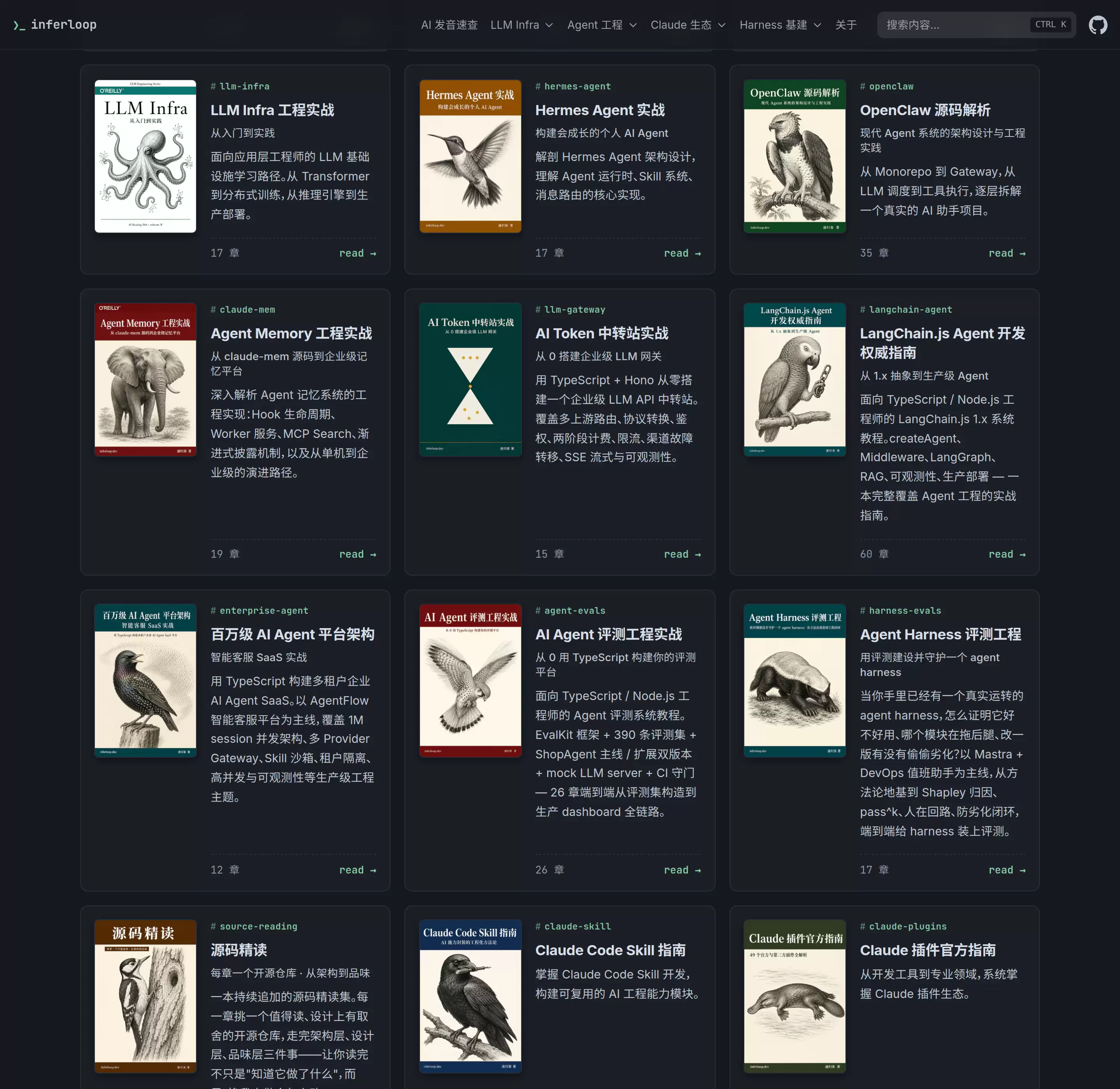Click the # openclaw tag
The height and width of the screenshot is (1089, 1120).
pyautogui.click(x=887, y=86)
